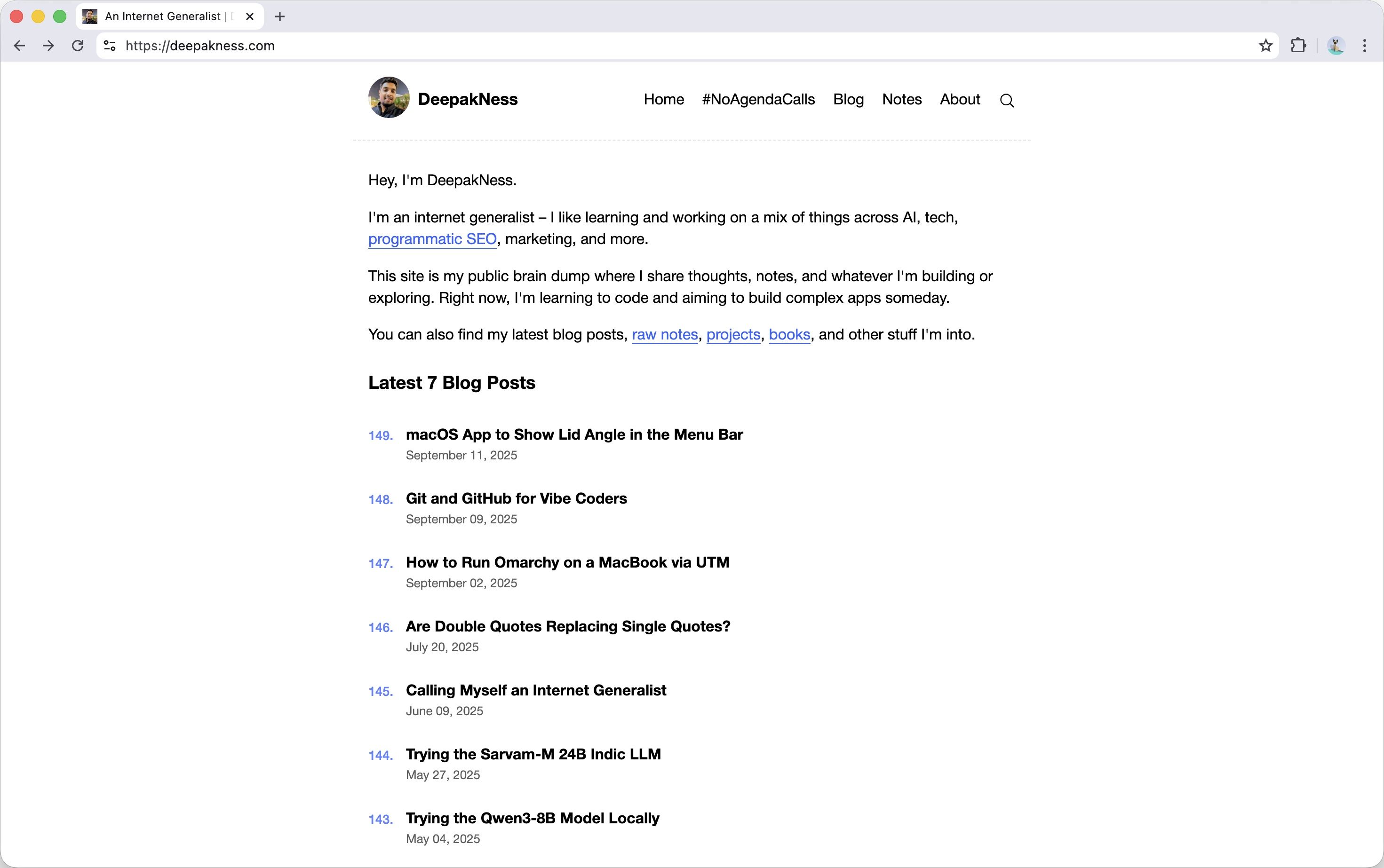Bookmark the page using the star icon
This screenshot has height=868, width=1384.
pos(1265,45)
